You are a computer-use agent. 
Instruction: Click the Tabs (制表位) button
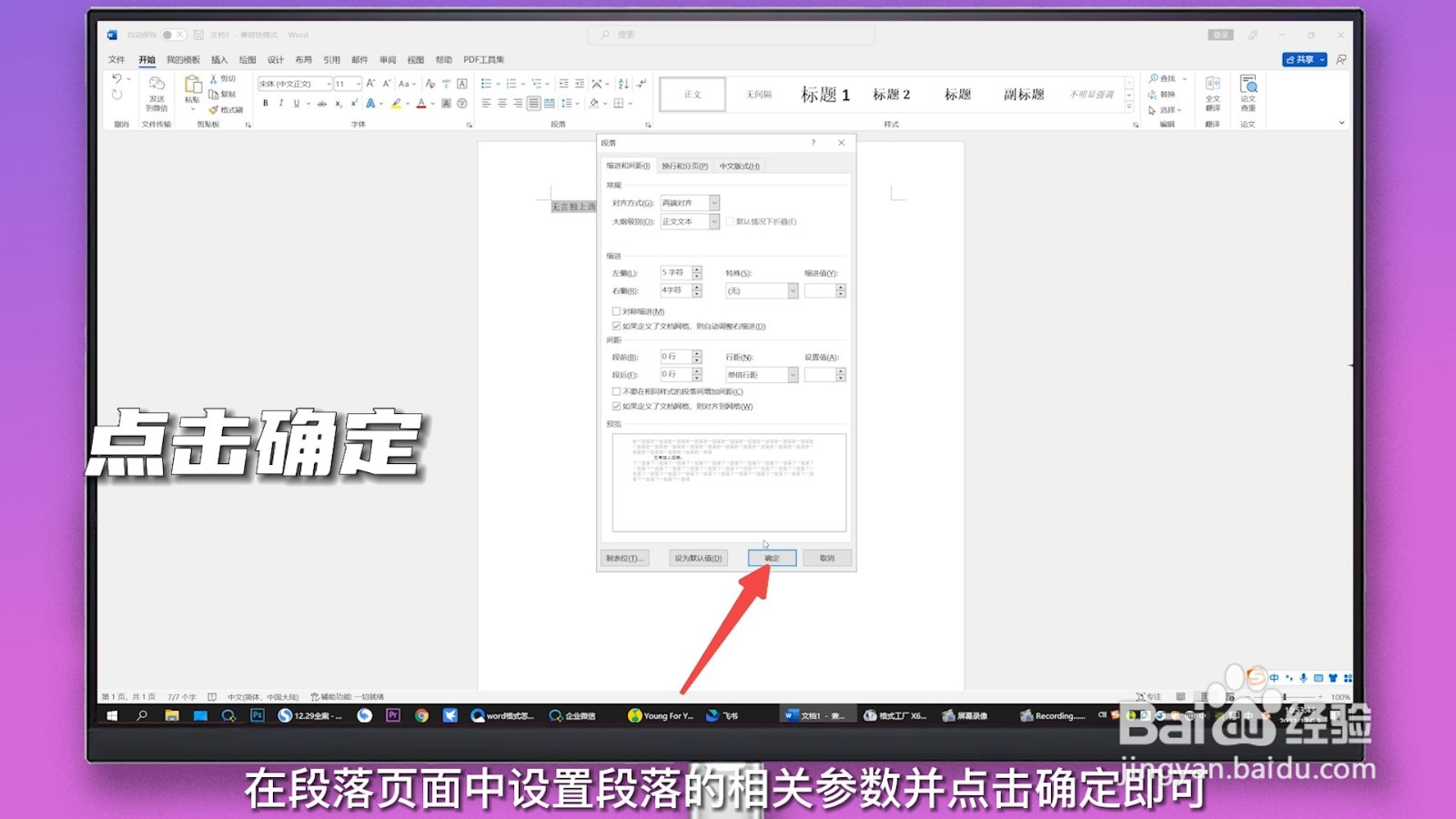624,558
